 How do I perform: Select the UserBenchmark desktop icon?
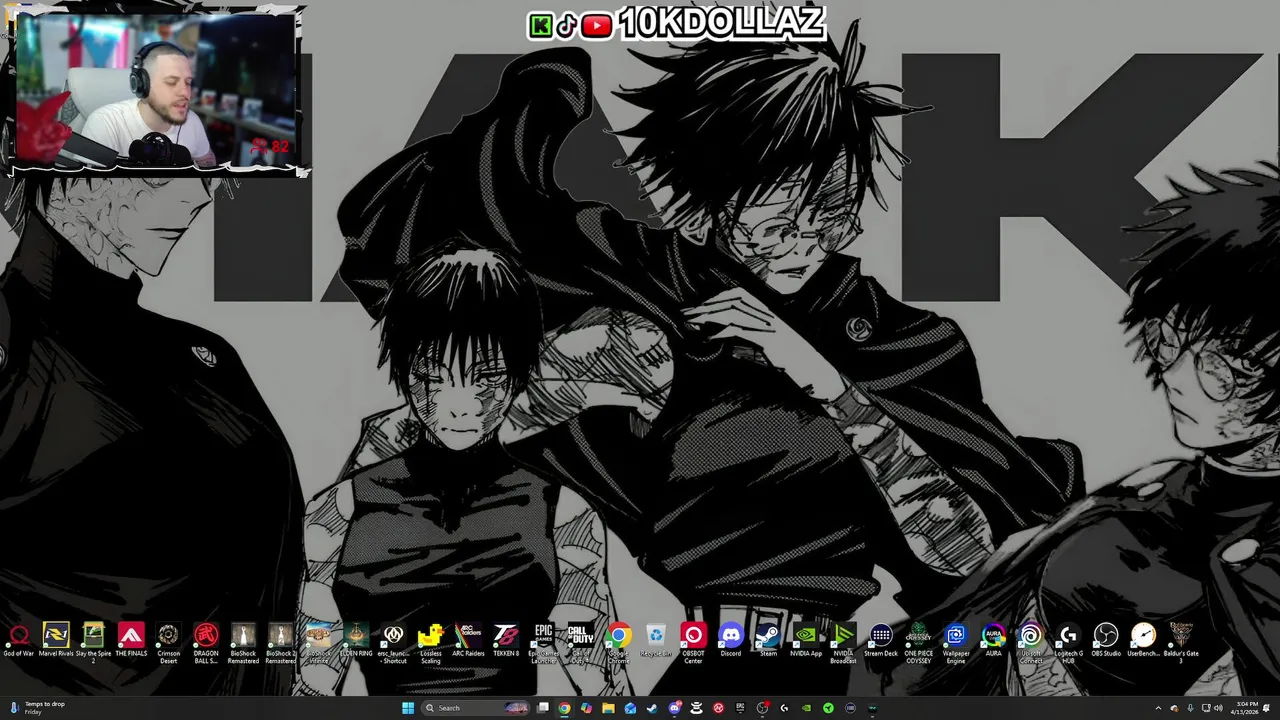coord(1143,640)
